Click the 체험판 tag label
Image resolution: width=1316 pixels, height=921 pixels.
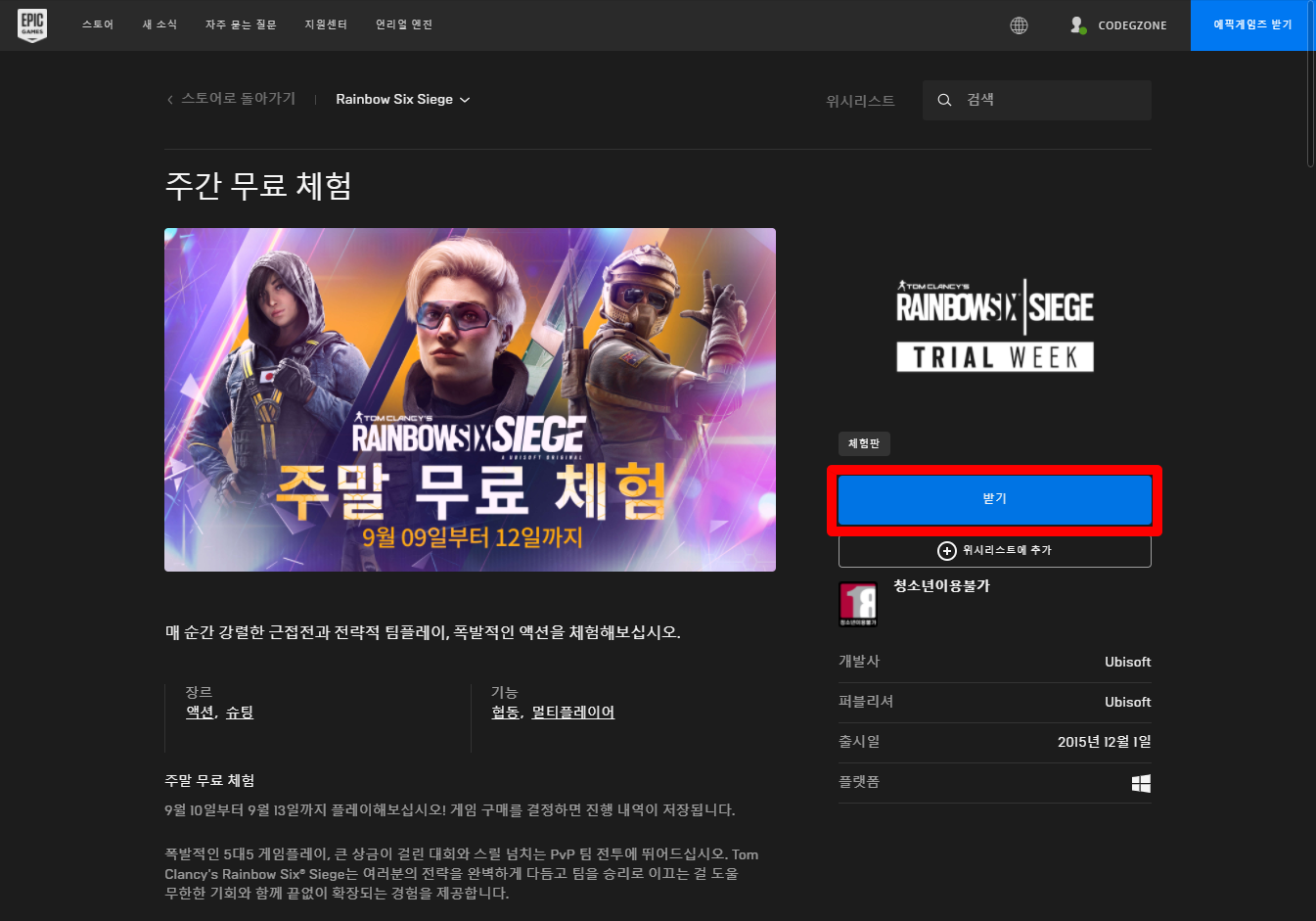tap(864, 443)
